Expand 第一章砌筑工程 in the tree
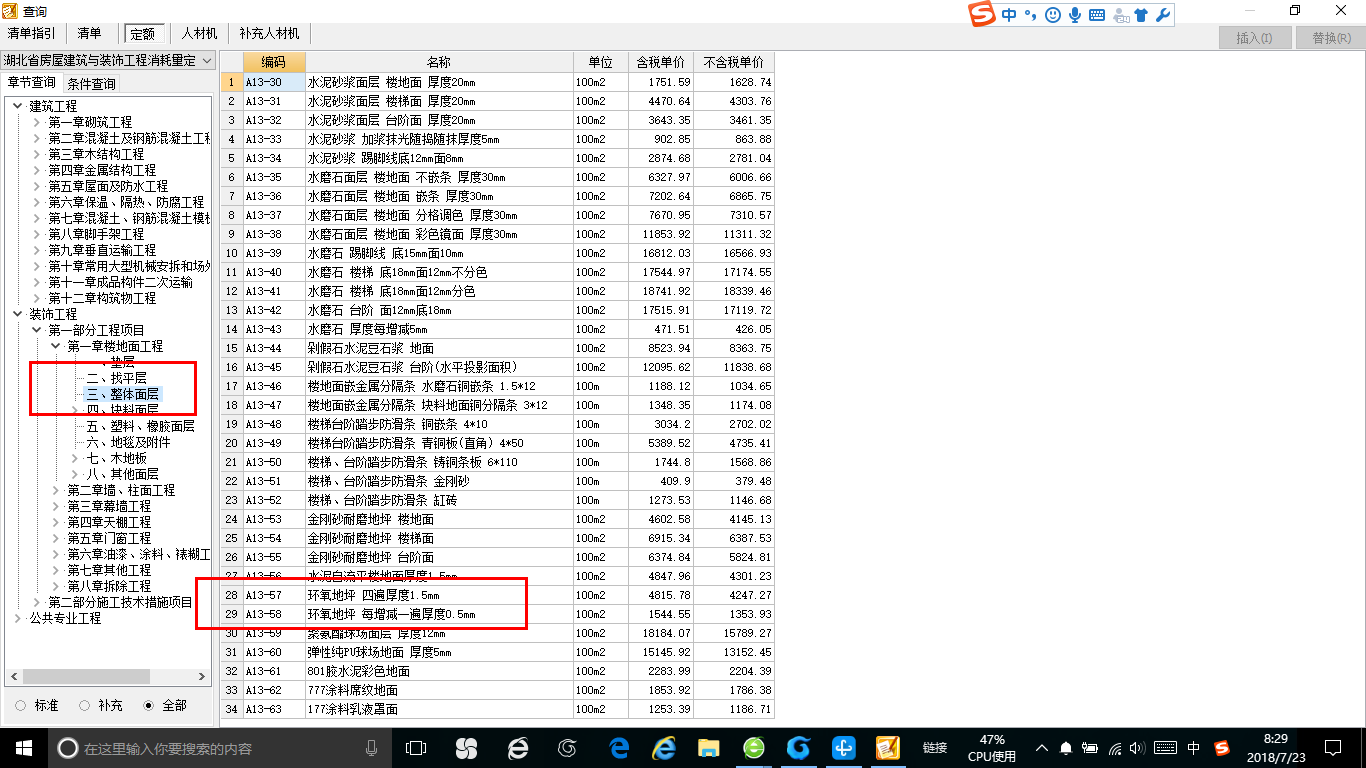This screenshot has width=1366, height=768. (x=38, y=122)
